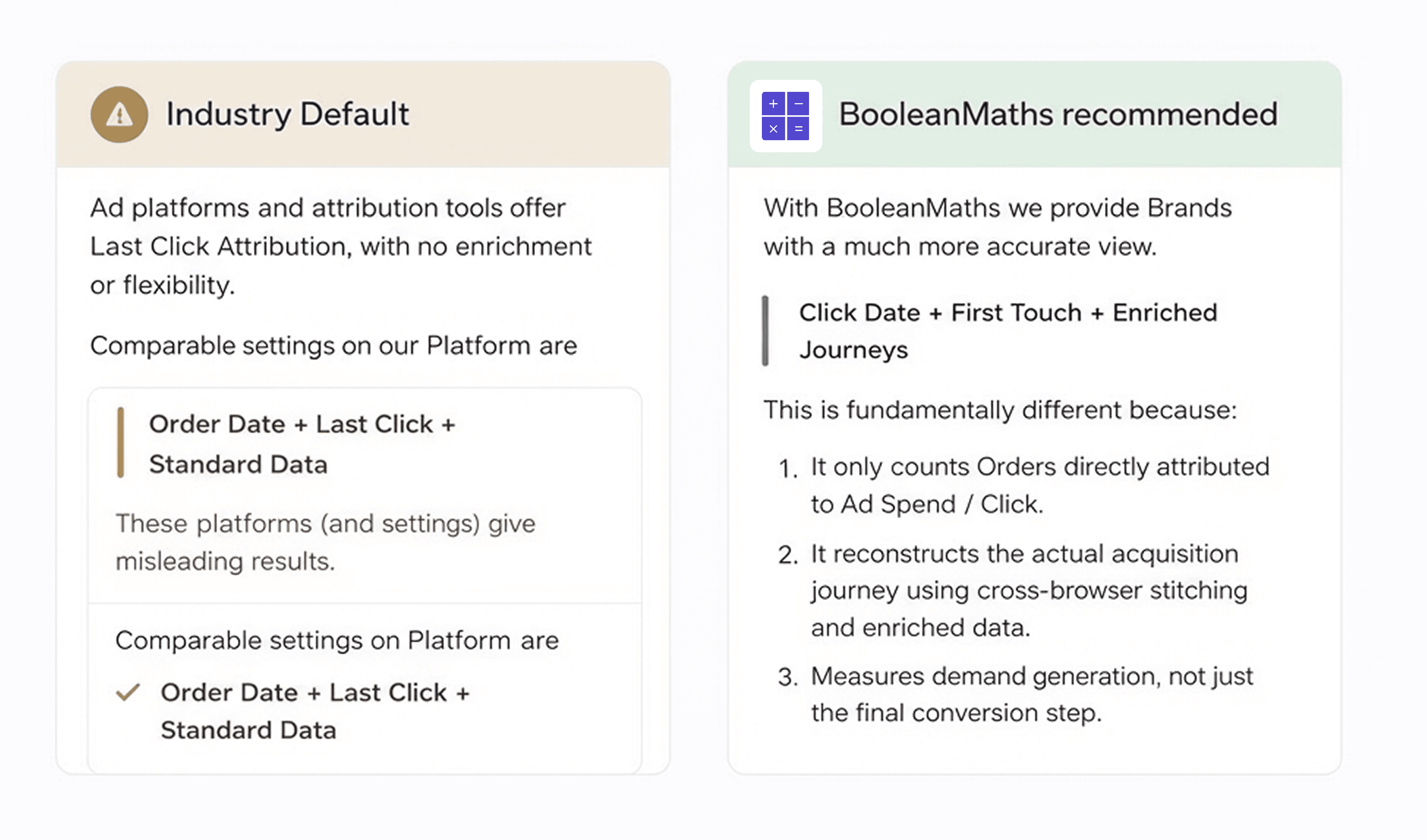
Task: Click the Last Click Attribution paragraph
Action: pyautogui.click(x=340, y=246)
